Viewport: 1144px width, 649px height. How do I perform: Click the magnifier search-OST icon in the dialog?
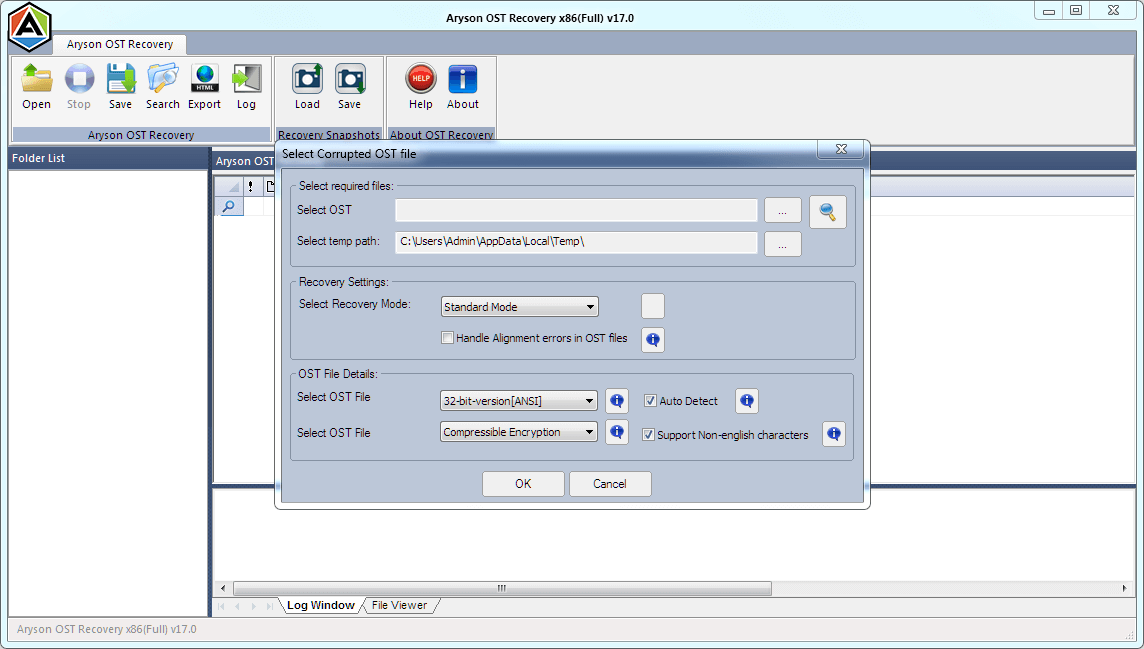pos(827,212)
